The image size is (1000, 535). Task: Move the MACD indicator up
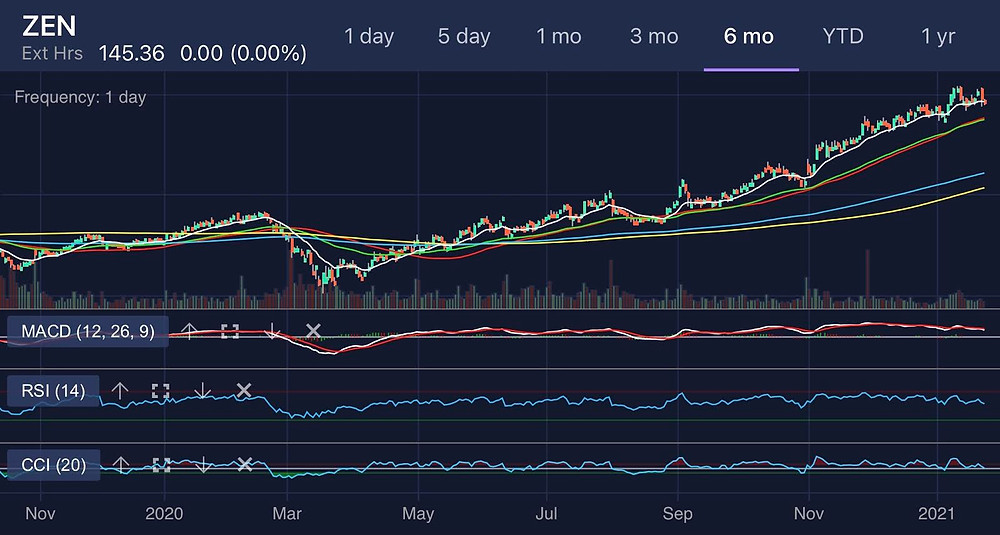tap(188, 331)
